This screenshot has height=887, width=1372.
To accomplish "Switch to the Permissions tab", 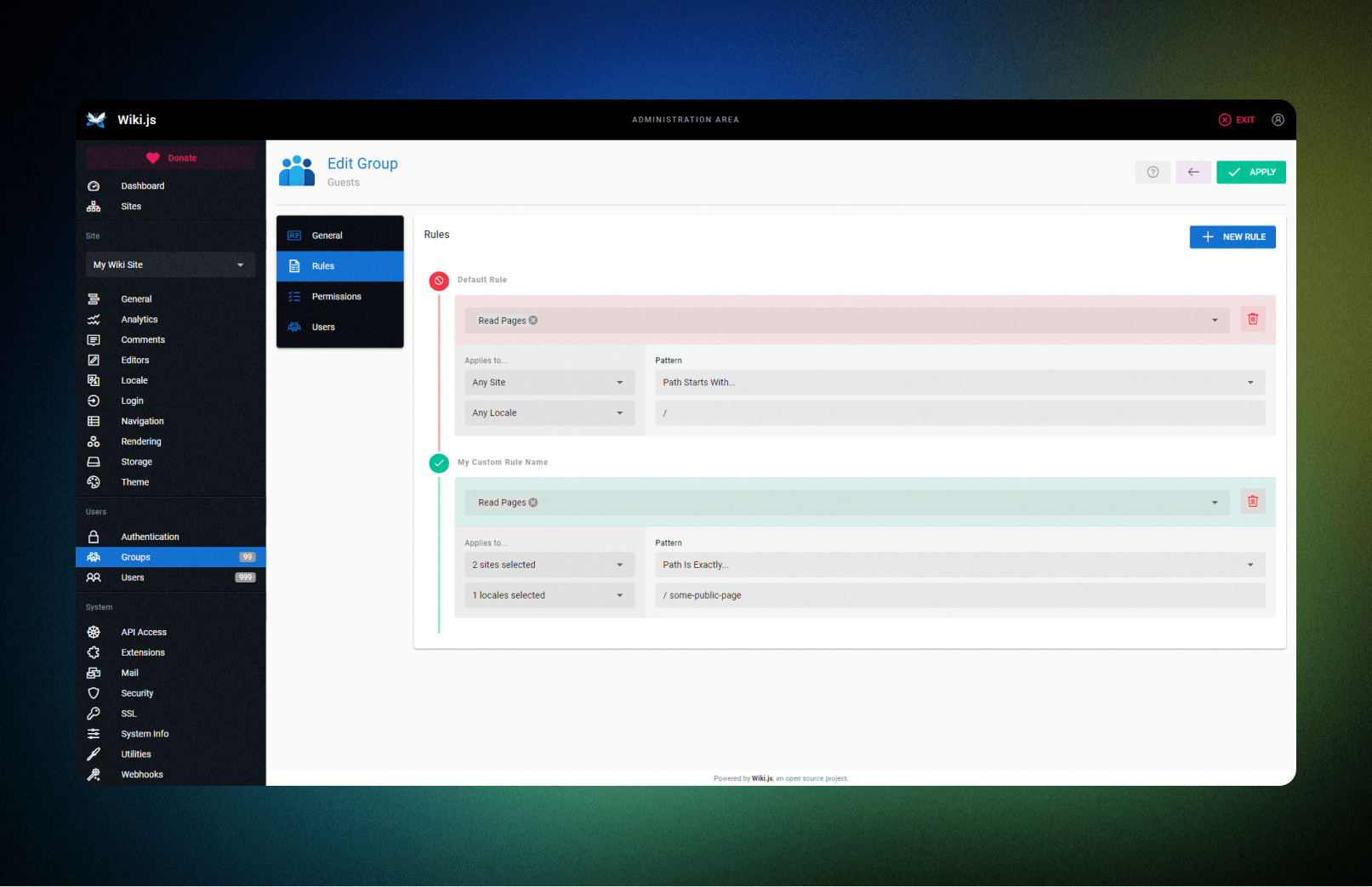I will (340, 297).
